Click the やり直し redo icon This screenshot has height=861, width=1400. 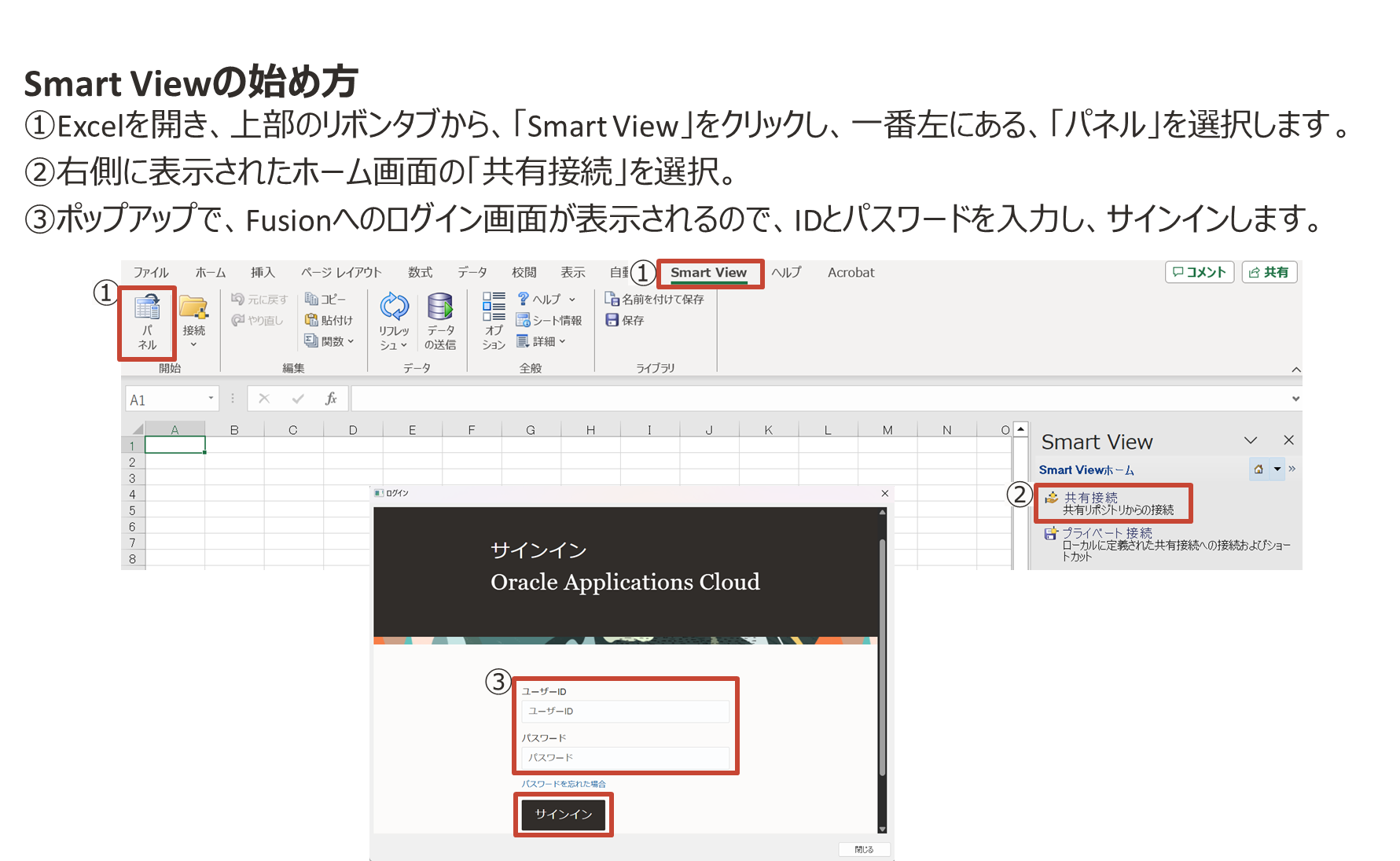(x=237, y=320)
